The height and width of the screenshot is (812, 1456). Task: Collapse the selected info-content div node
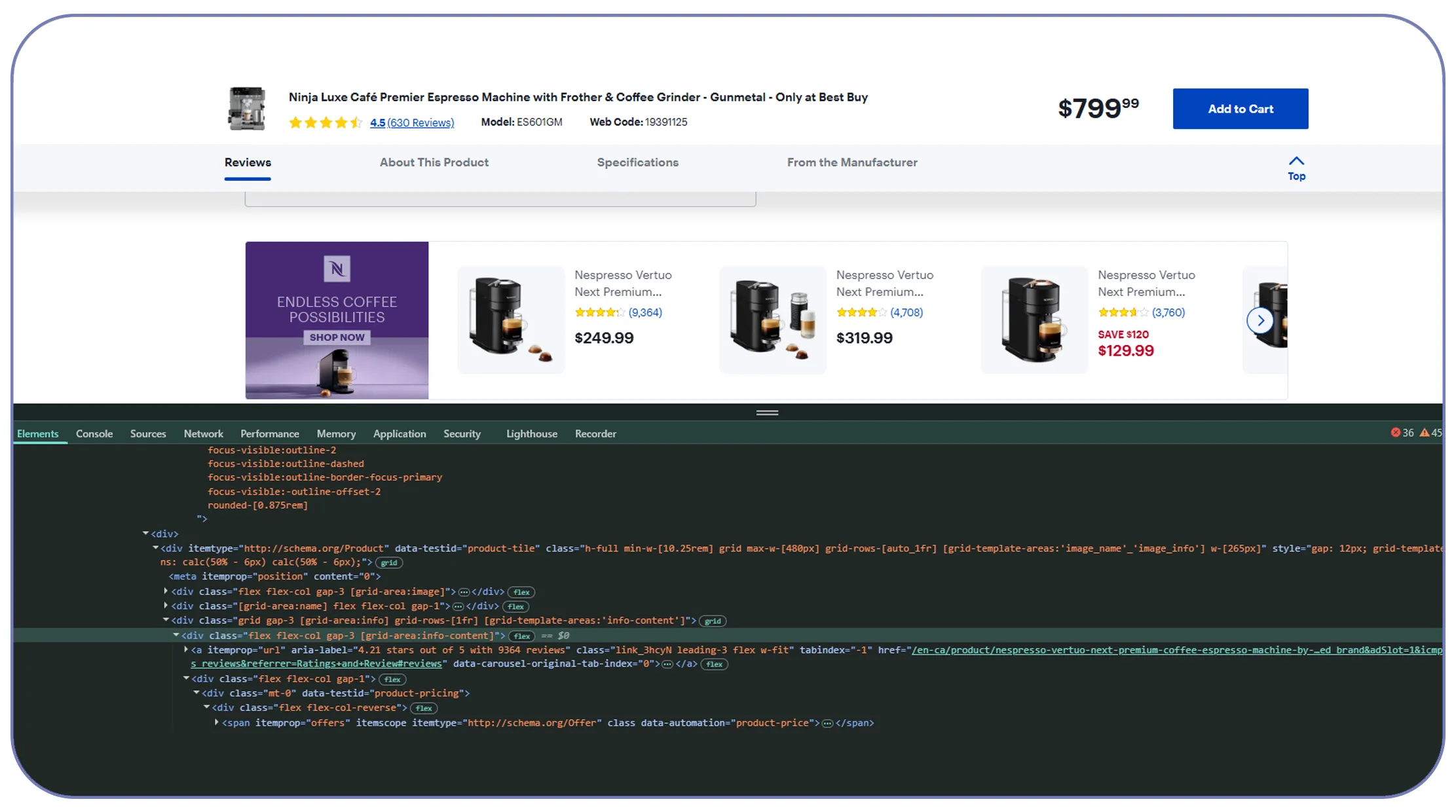176,635
